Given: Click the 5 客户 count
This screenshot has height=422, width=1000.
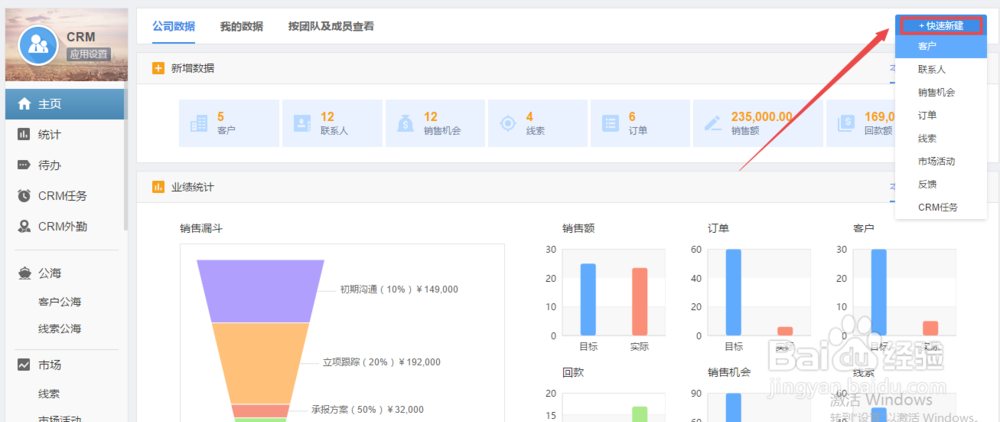Looking at the screenshot, I should pyautogui.click(x=221, y=117).
